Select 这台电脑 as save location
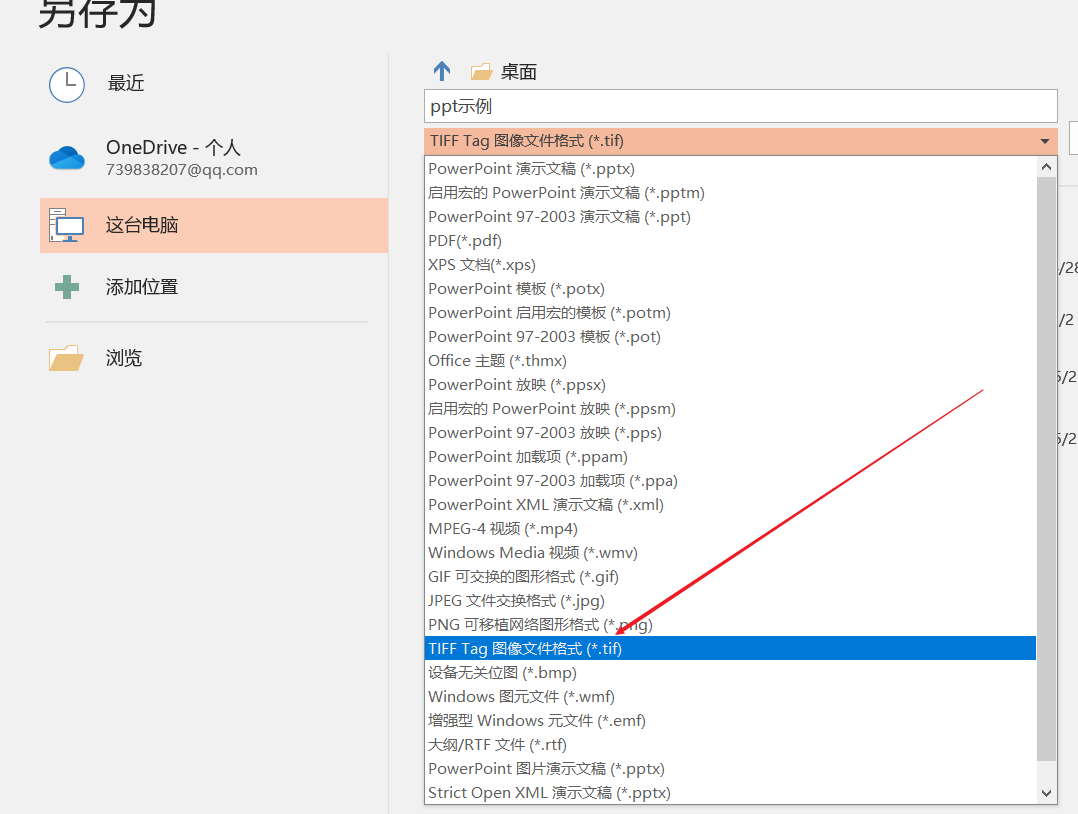Screen dimensions: 1078x814 point(214,226)
